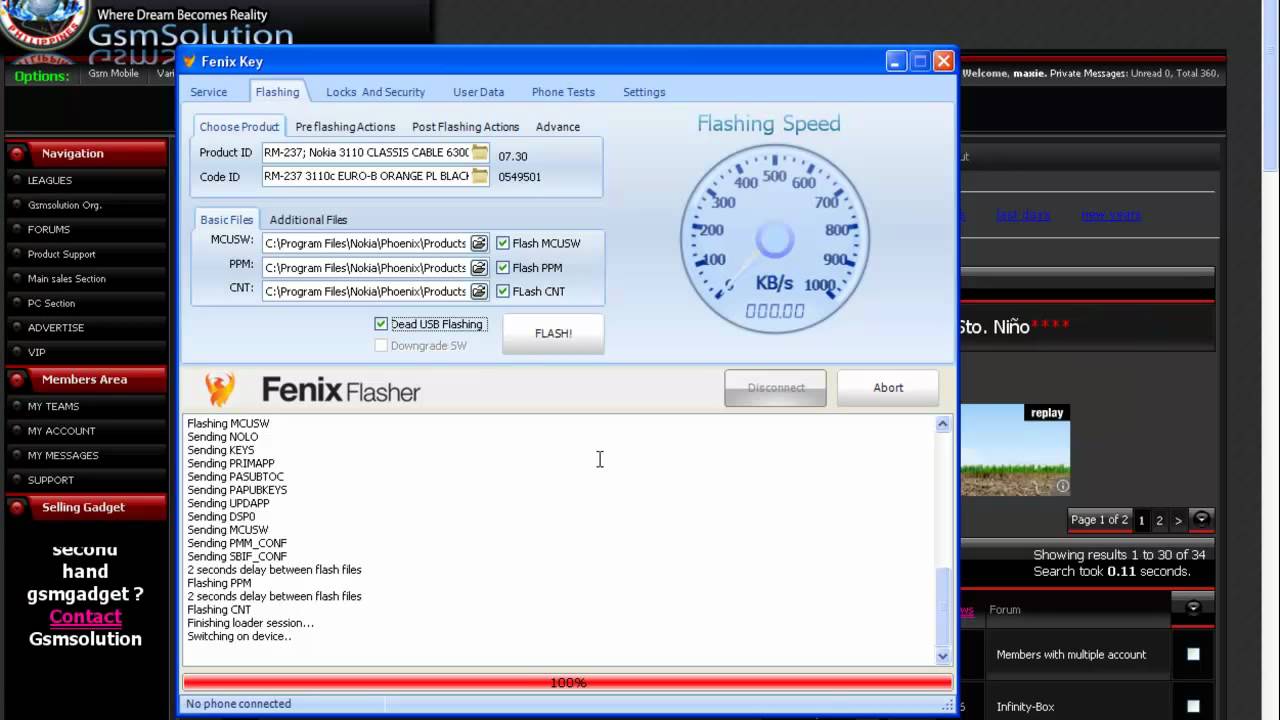This screenshot has height=720, width=1280.
Task: Select the Phone Tests tab
Action: tap(563, 92)
